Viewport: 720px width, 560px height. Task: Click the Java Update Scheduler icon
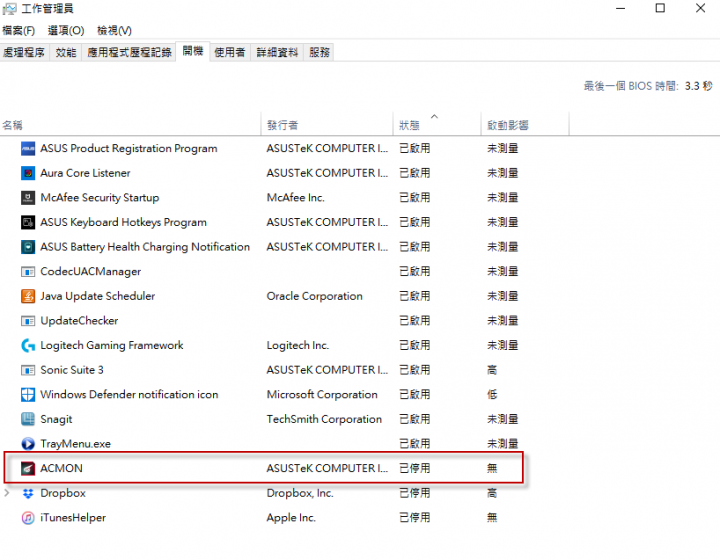click(x=28, y=296)
